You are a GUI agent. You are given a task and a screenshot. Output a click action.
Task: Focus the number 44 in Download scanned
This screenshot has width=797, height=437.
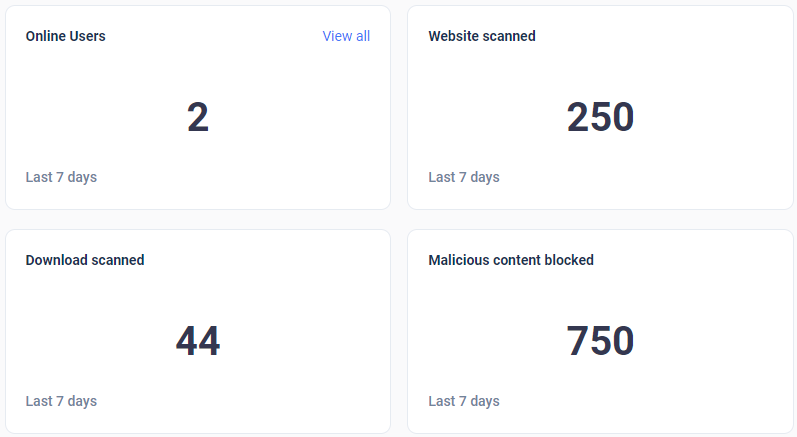pyautogui.click(x=198, y=340)
